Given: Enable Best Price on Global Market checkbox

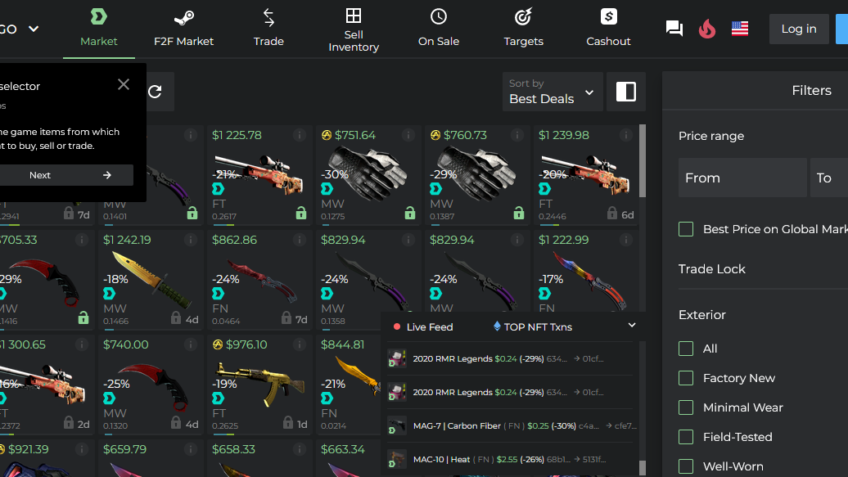Looking at the screenshot, I should pos(686,229).
